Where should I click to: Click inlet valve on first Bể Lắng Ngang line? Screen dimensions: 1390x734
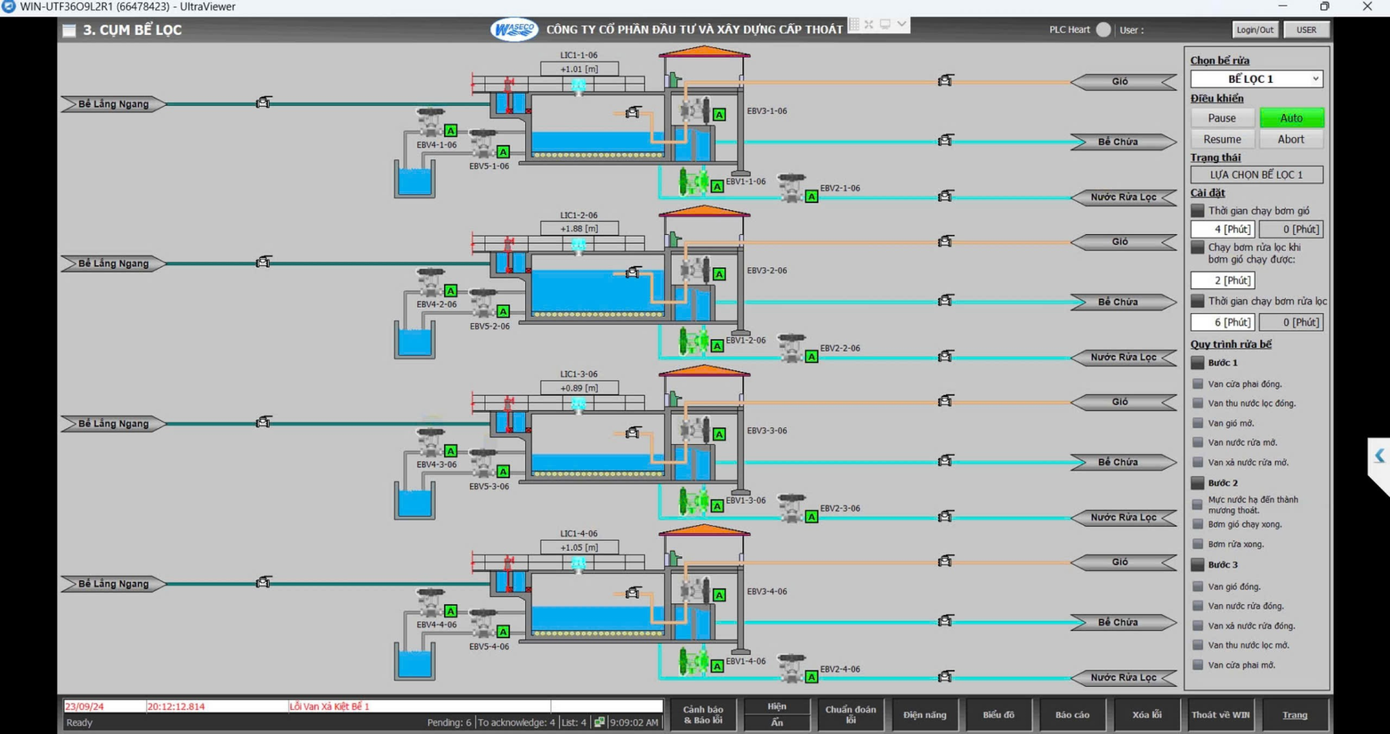[263, 102]
